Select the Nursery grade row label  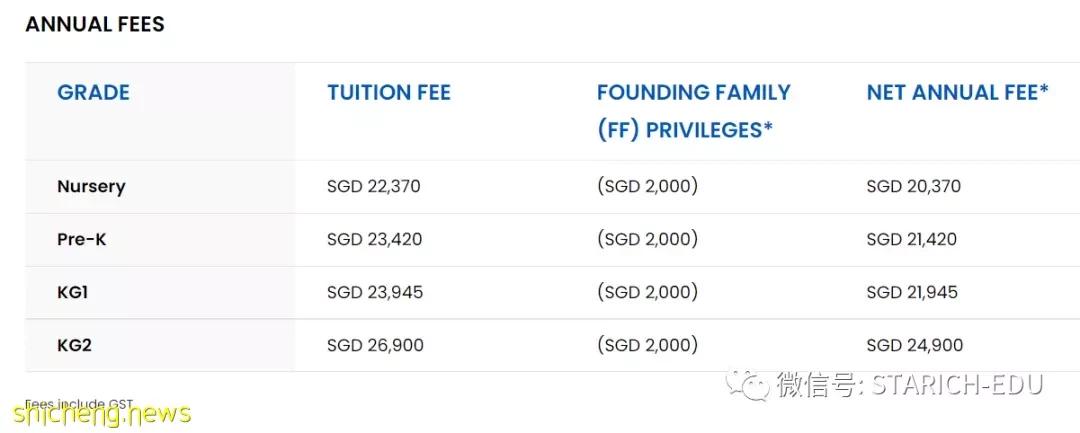point(91,187)
